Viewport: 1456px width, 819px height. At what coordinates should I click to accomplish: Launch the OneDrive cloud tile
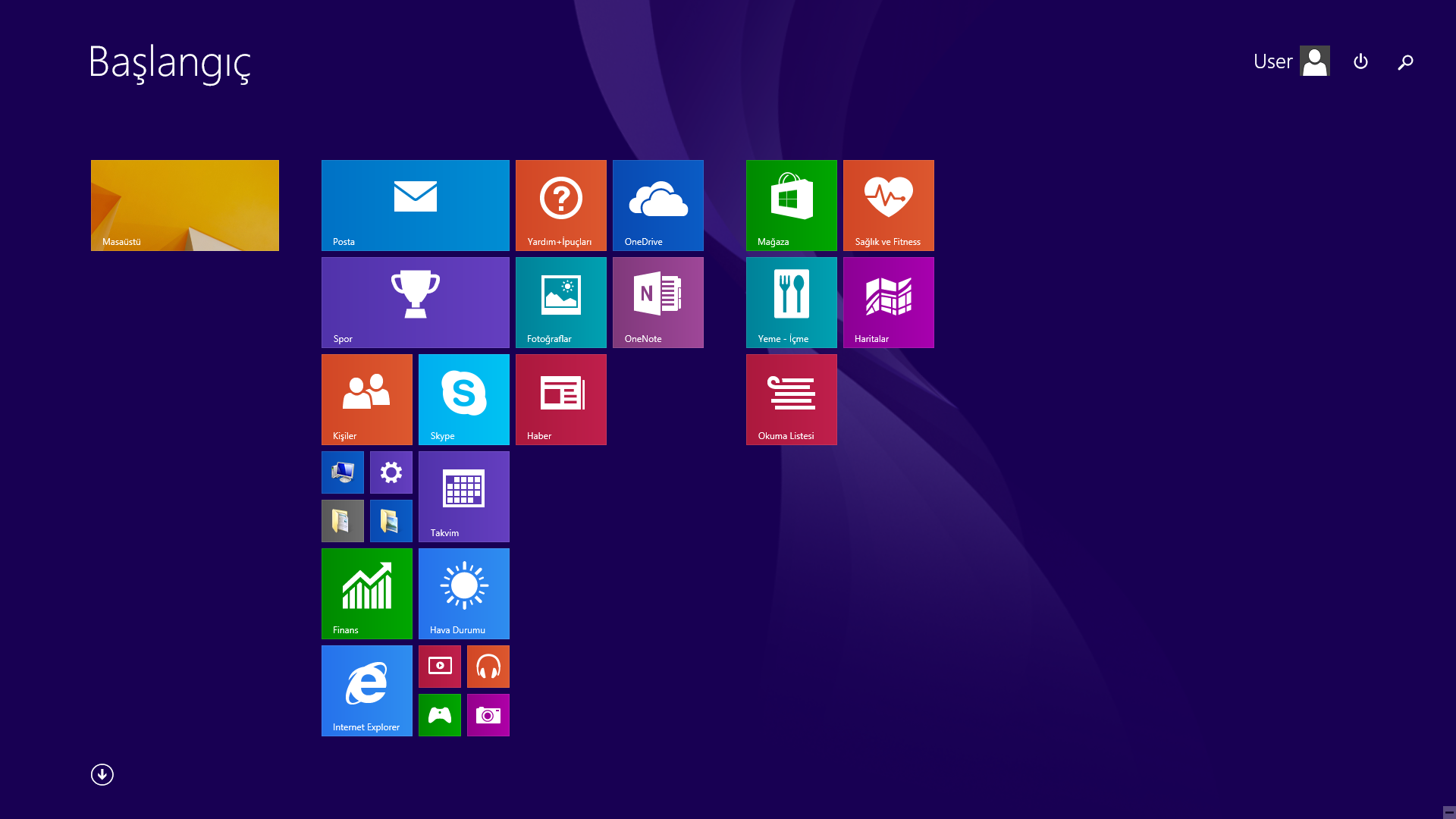tap(657, 205)
